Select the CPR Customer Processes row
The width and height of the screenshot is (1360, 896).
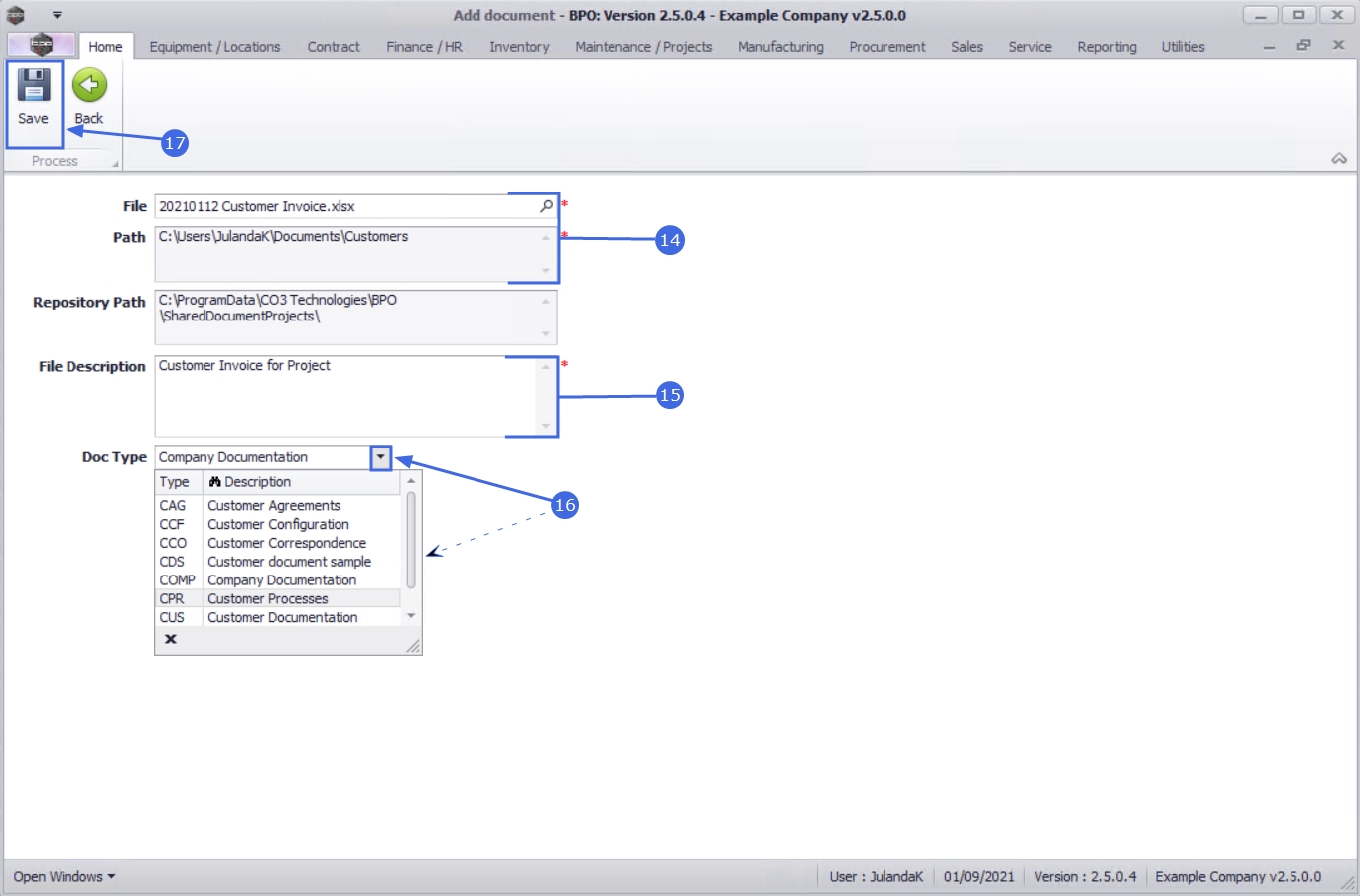(278, 599)
